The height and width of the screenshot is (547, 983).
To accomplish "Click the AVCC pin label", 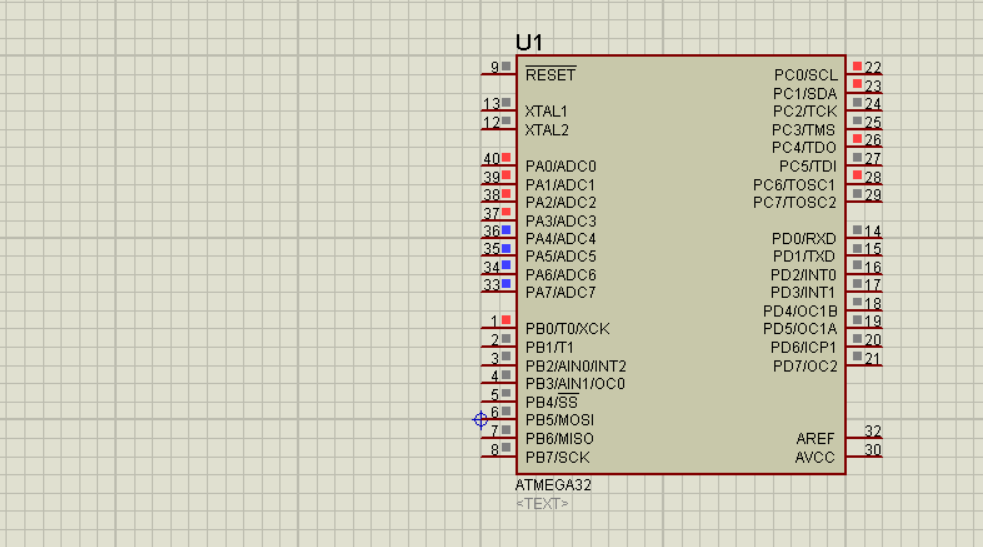I will coord(814,457).
